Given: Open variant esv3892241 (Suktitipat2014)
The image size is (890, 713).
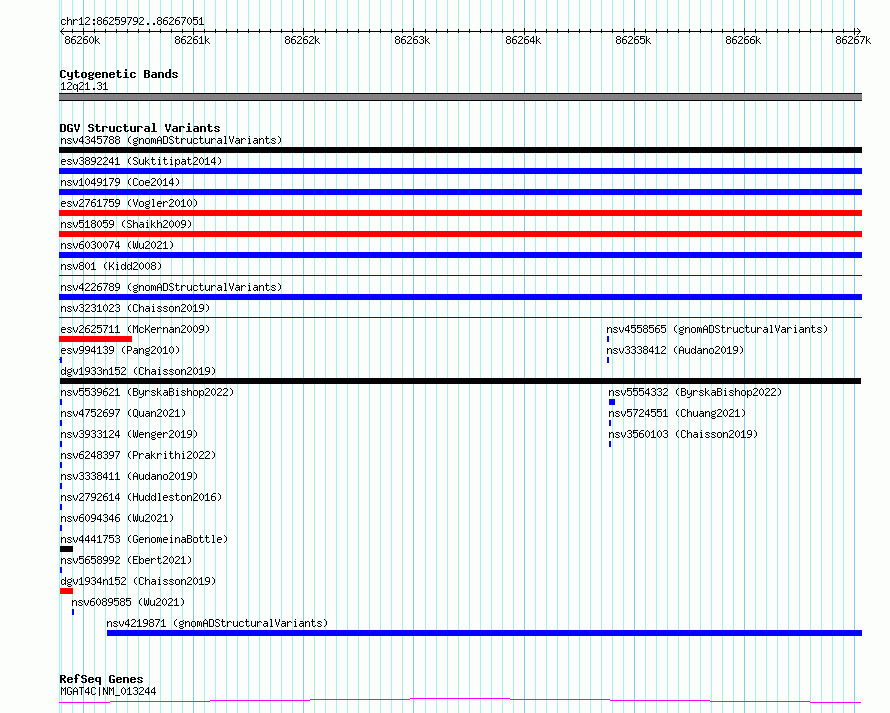Looking at the screenshot, I should tap(141, 161).
